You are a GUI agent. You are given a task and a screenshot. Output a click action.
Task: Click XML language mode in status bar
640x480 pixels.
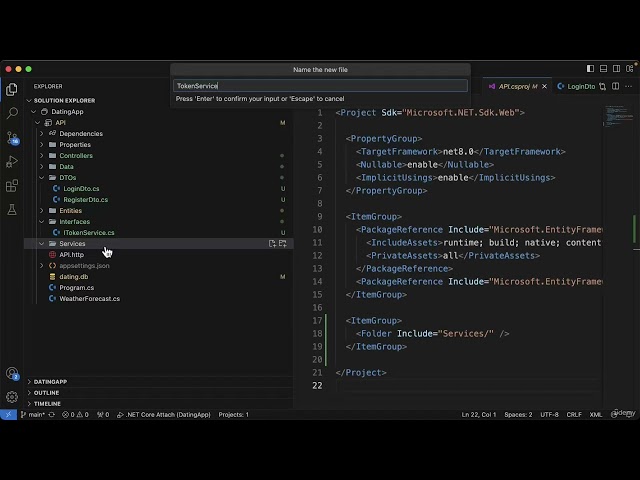click(596, 414)
